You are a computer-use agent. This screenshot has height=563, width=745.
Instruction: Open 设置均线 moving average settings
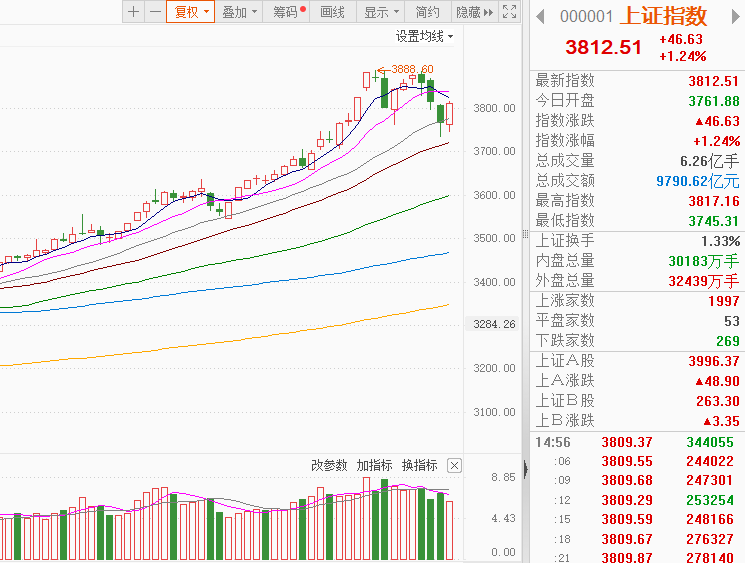[x=424, y=36]
